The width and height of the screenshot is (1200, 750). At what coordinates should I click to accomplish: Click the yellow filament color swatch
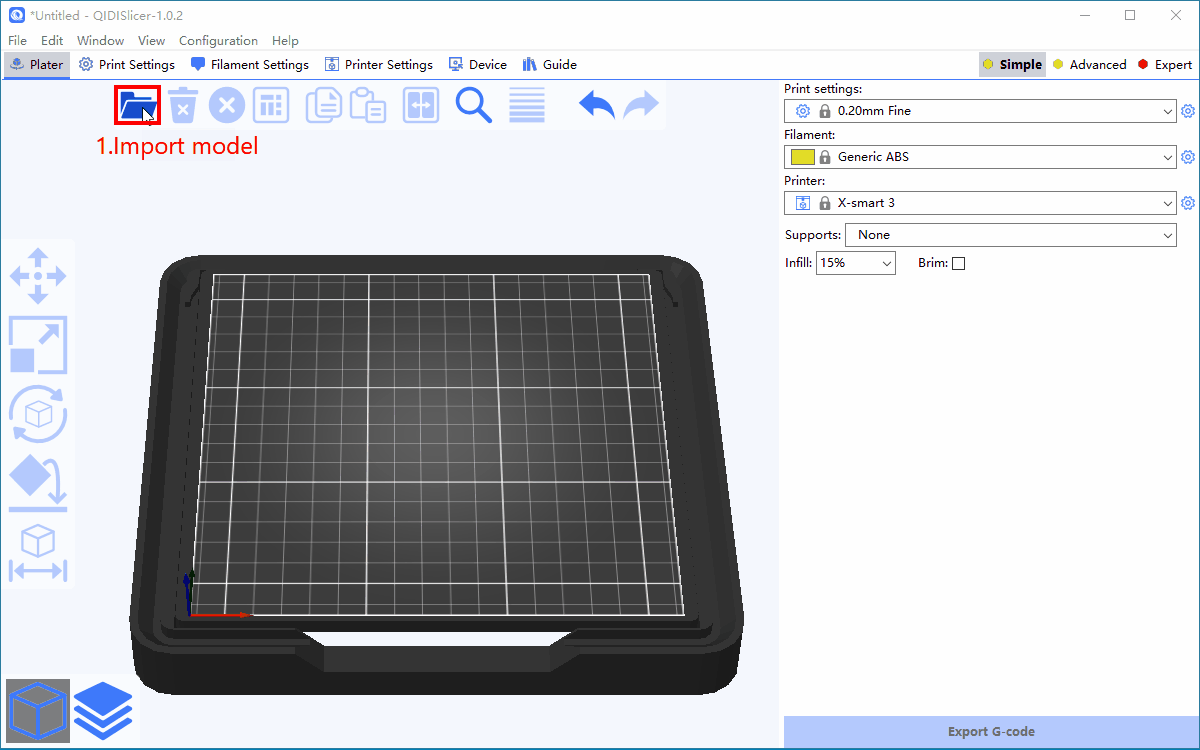tap(802, 157)
